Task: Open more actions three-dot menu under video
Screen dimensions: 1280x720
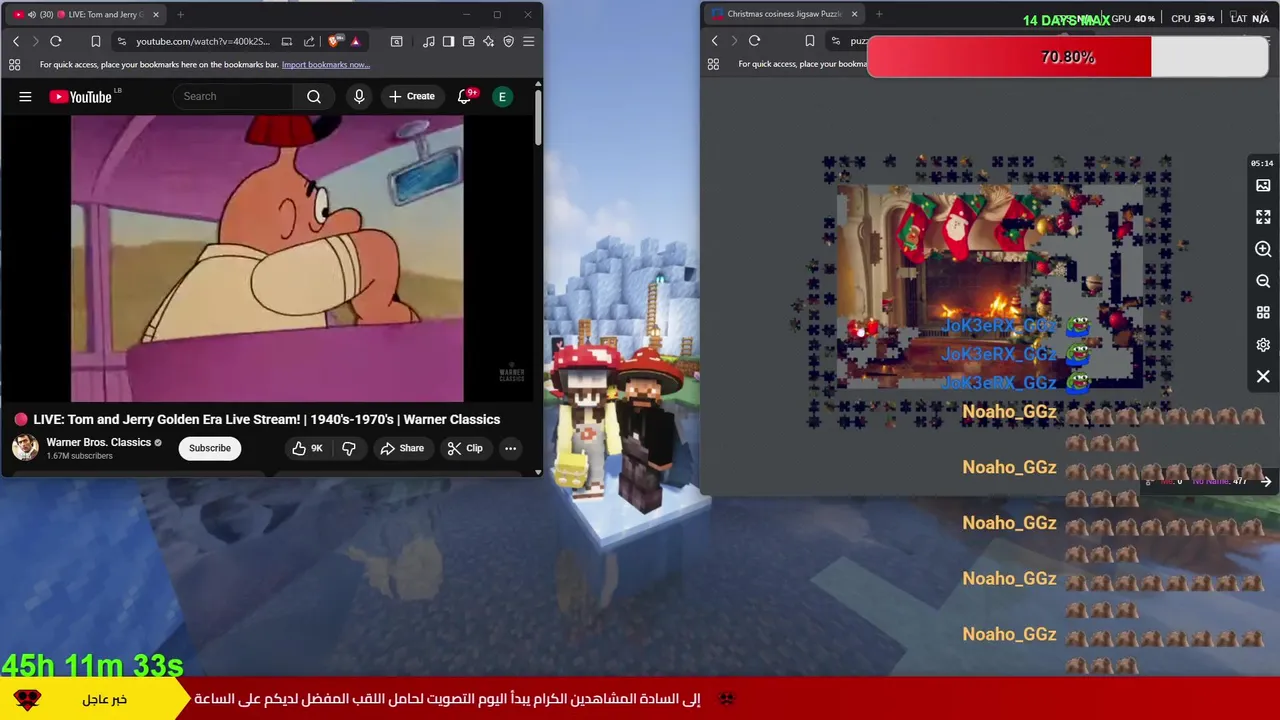Action: point(510,448)
